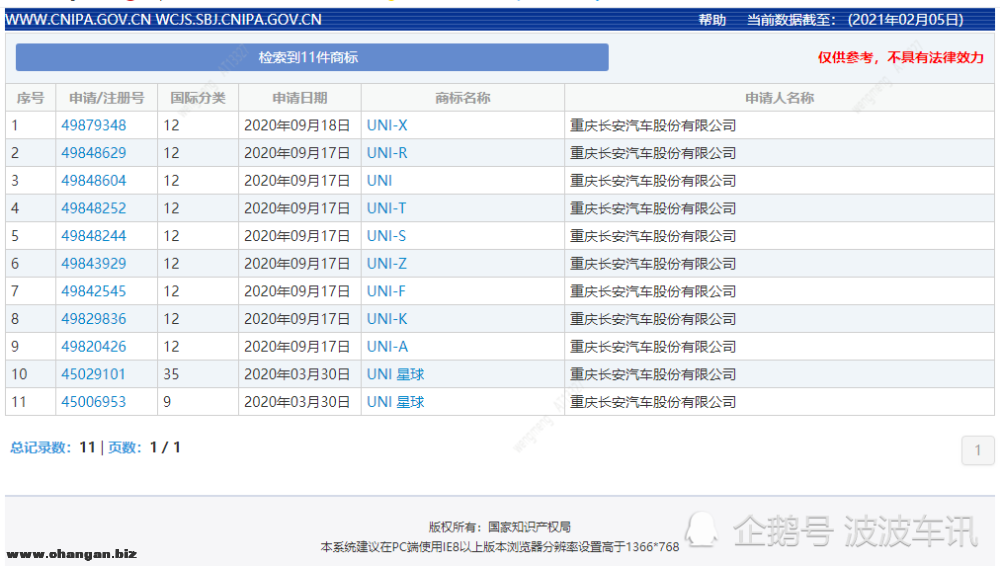
Task: Click the 申请日期 column header
Action: [300, 98]
